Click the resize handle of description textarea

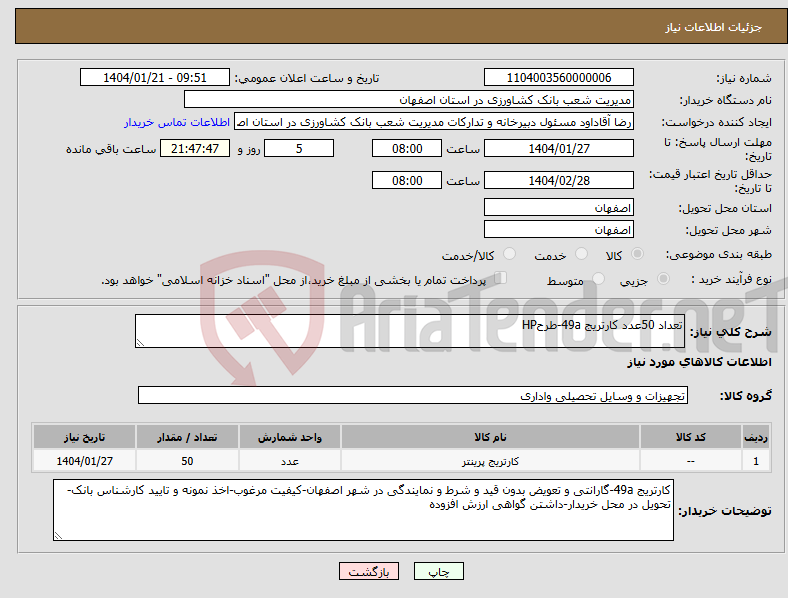point(140,343)
